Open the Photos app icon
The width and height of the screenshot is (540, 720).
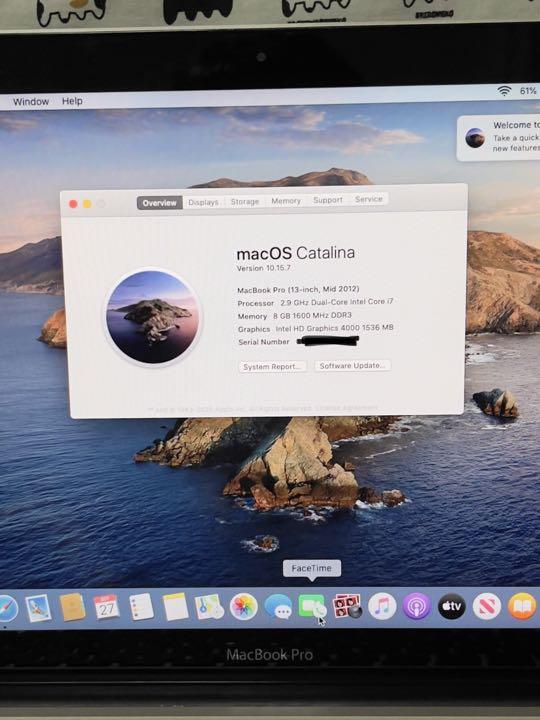pyautogui.click(x=243, y=607)
